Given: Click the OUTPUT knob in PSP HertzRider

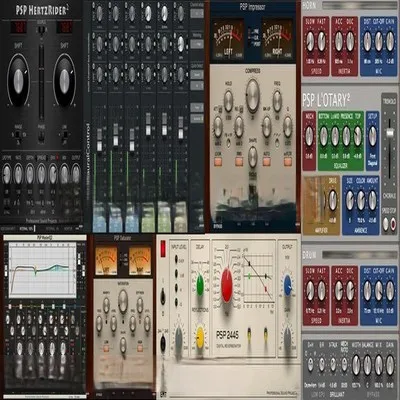Looking at the screenshot, I should click(x=76, y=174).
